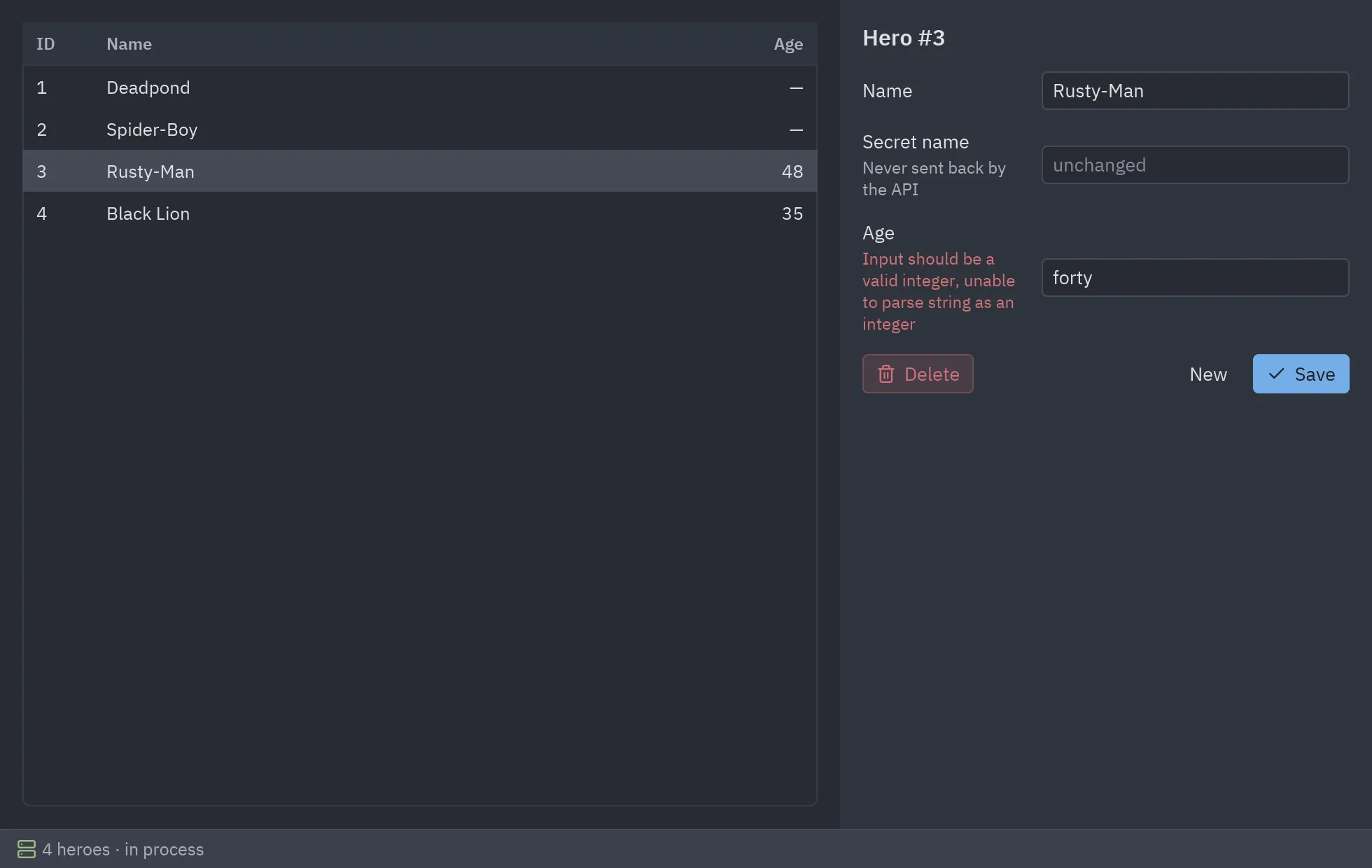This screenshot has width=1372, height=868.
Task: Click '4 heroes · in process' status text
Action: pyautogui.click(x=123, y=849)
